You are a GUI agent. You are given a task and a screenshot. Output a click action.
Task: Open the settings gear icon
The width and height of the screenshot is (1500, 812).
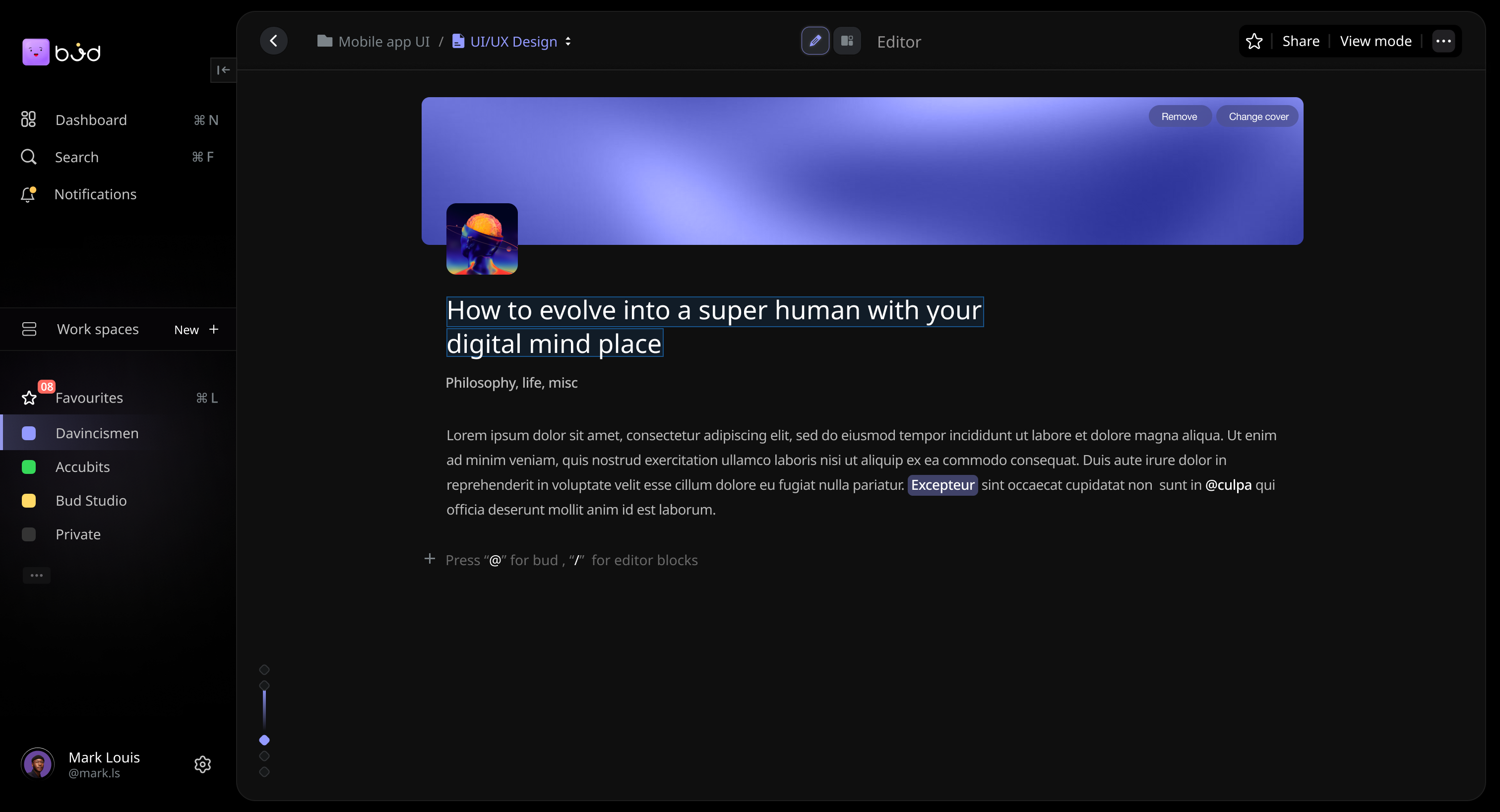coord(202,764)
